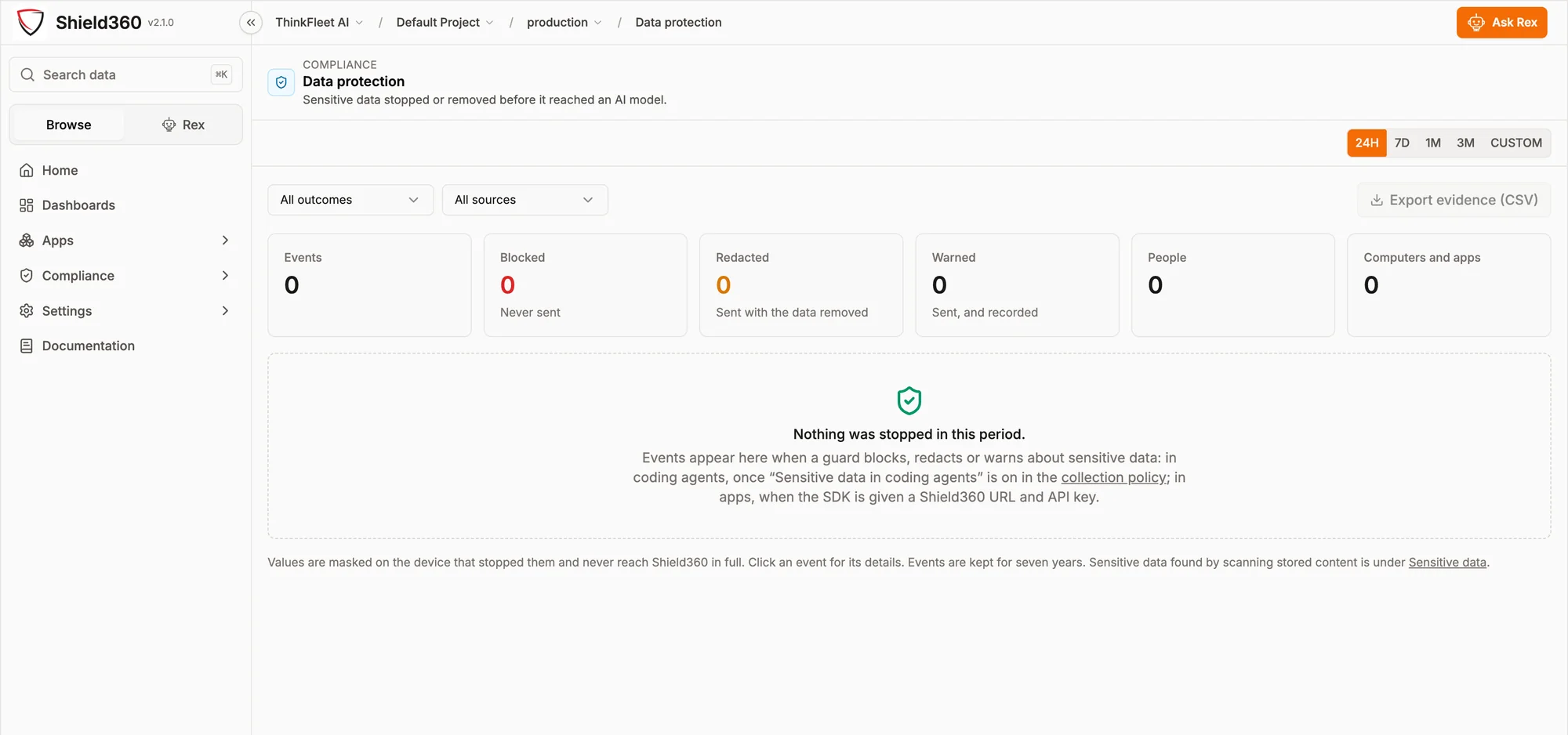Click the magnifier icon in Search data
Image resolution: width=1568 pixels, height=735 pixels.
point(27,74)
